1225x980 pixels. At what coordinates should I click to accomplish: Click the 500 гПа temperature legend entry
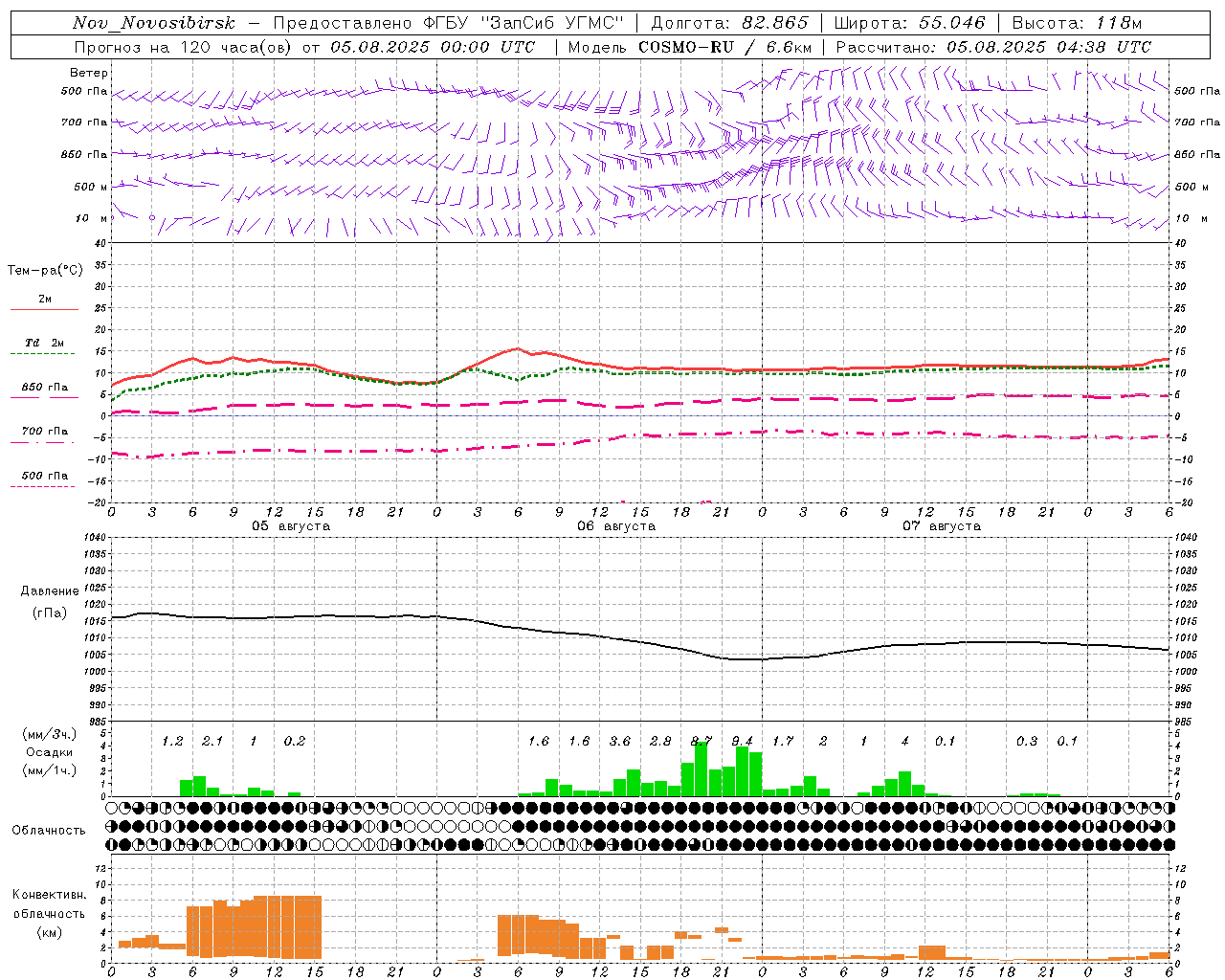[x=45, y=476]
